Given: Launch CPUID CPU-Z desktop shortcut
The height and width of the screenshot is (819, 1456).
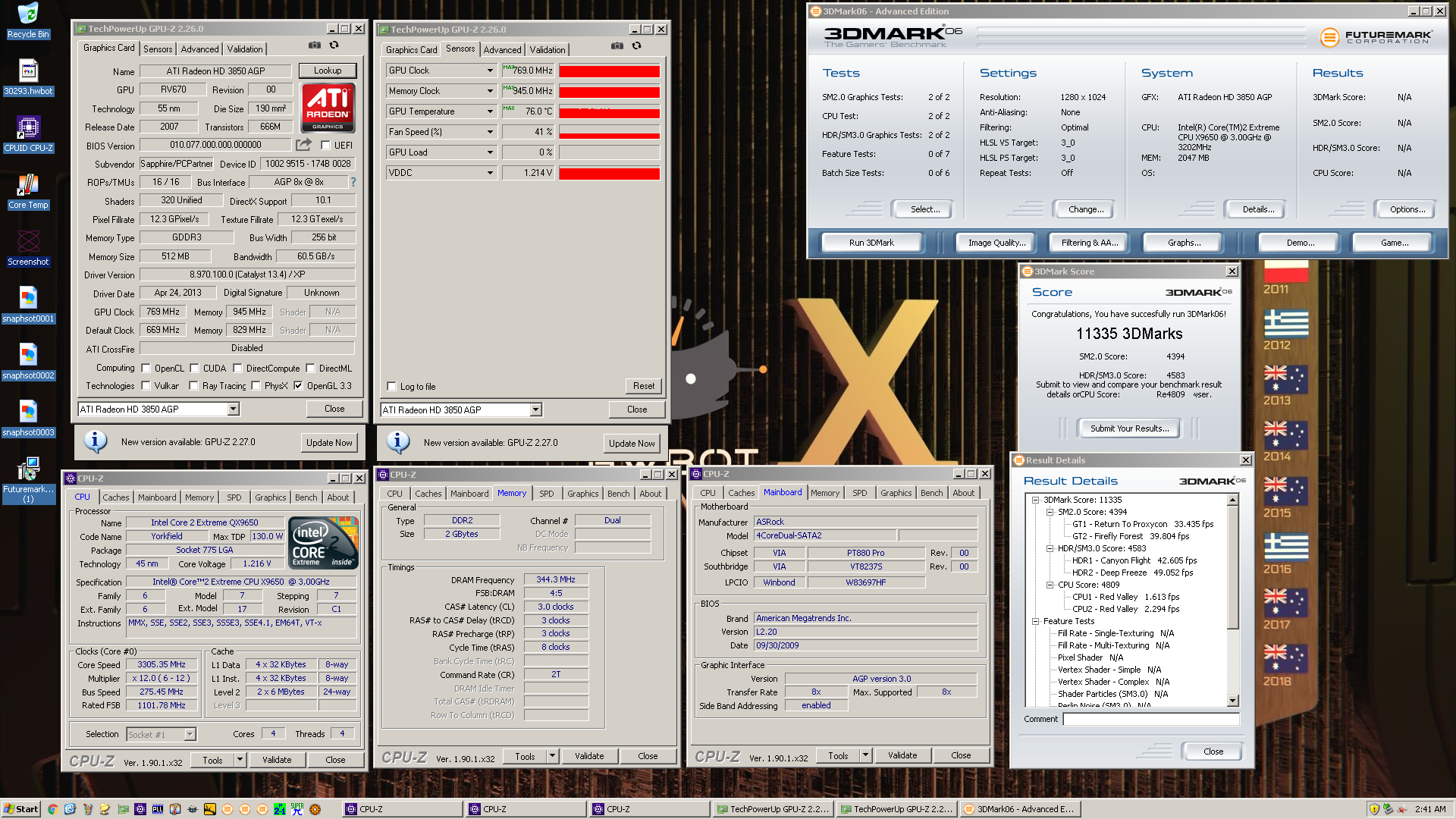Looking at the screenshot, I should point(28,135).
